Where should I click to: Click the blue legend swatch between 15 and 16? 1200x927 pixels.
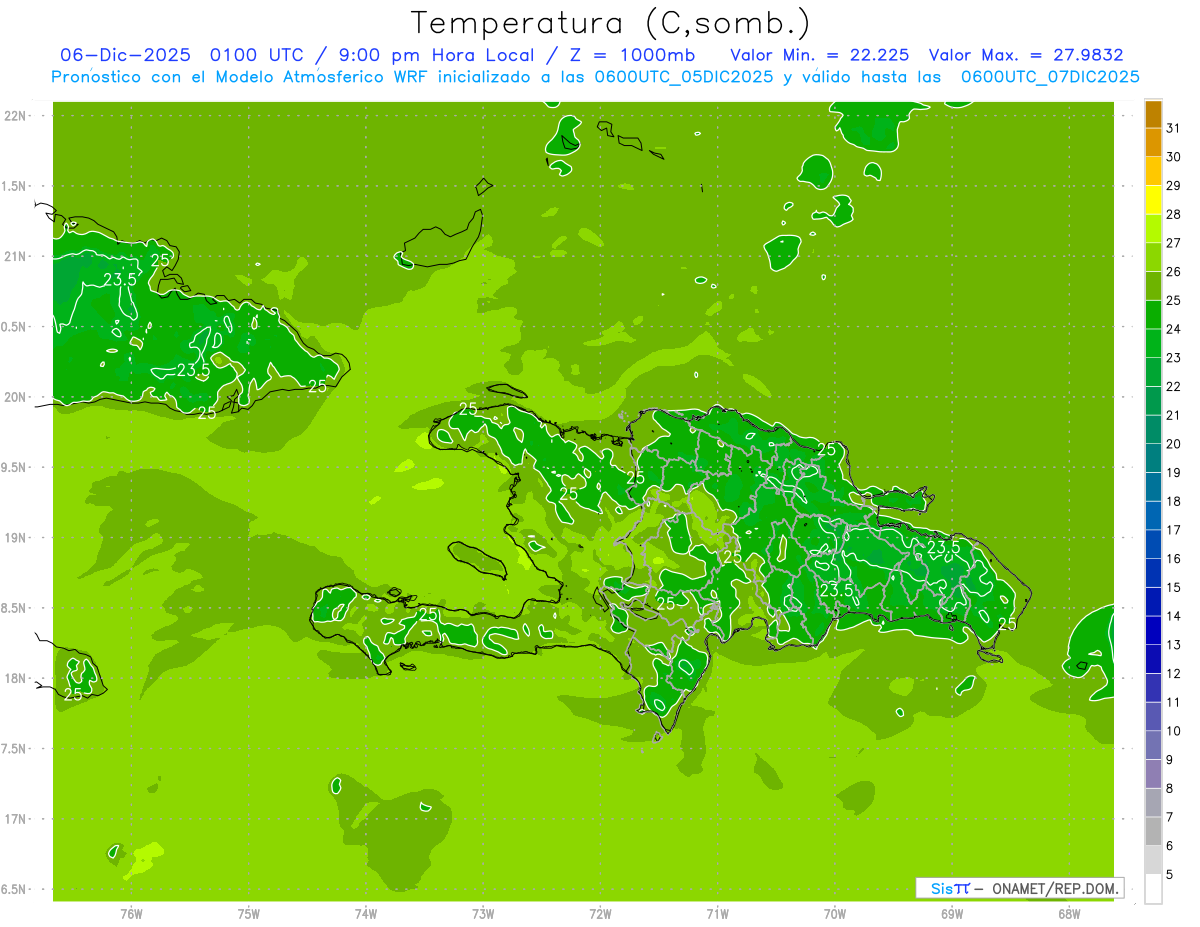[x=1154, y=573]
